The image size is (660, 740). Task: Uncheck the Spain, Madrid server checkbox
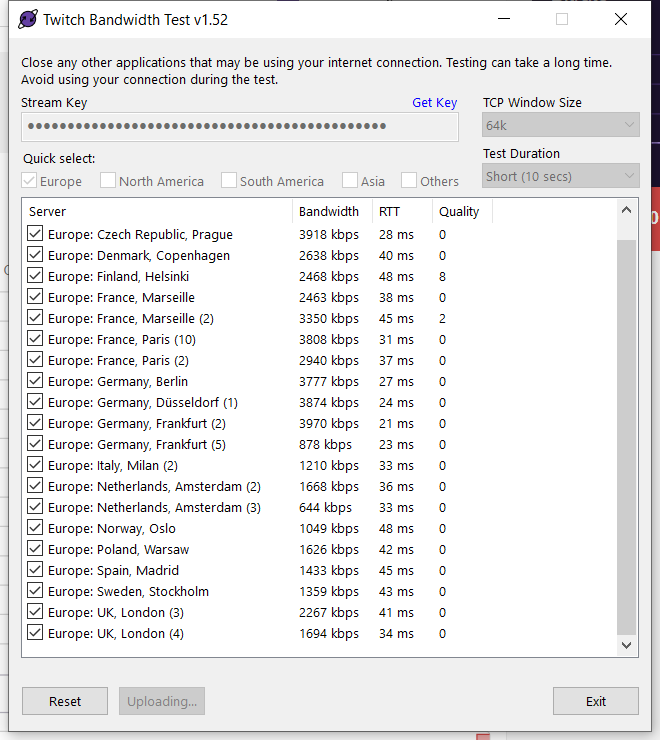[x=35, y=570]
